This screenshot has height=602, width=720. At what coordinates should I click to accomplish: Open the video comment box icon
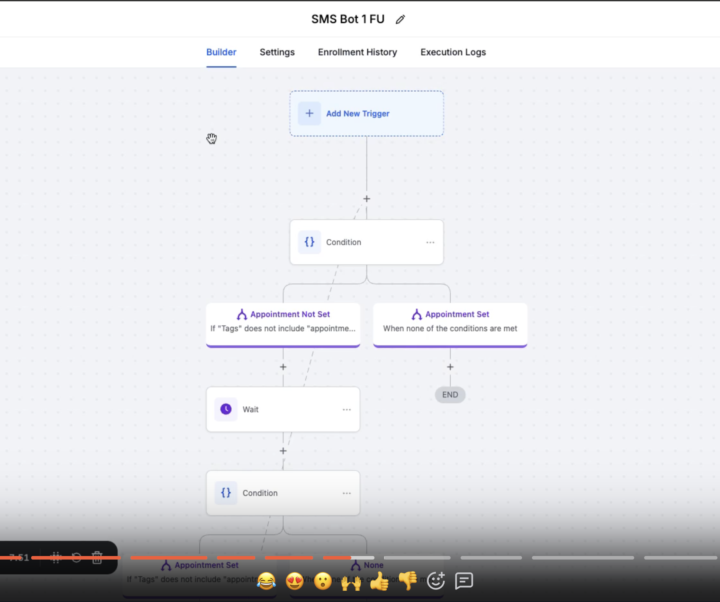coord(464,581)
